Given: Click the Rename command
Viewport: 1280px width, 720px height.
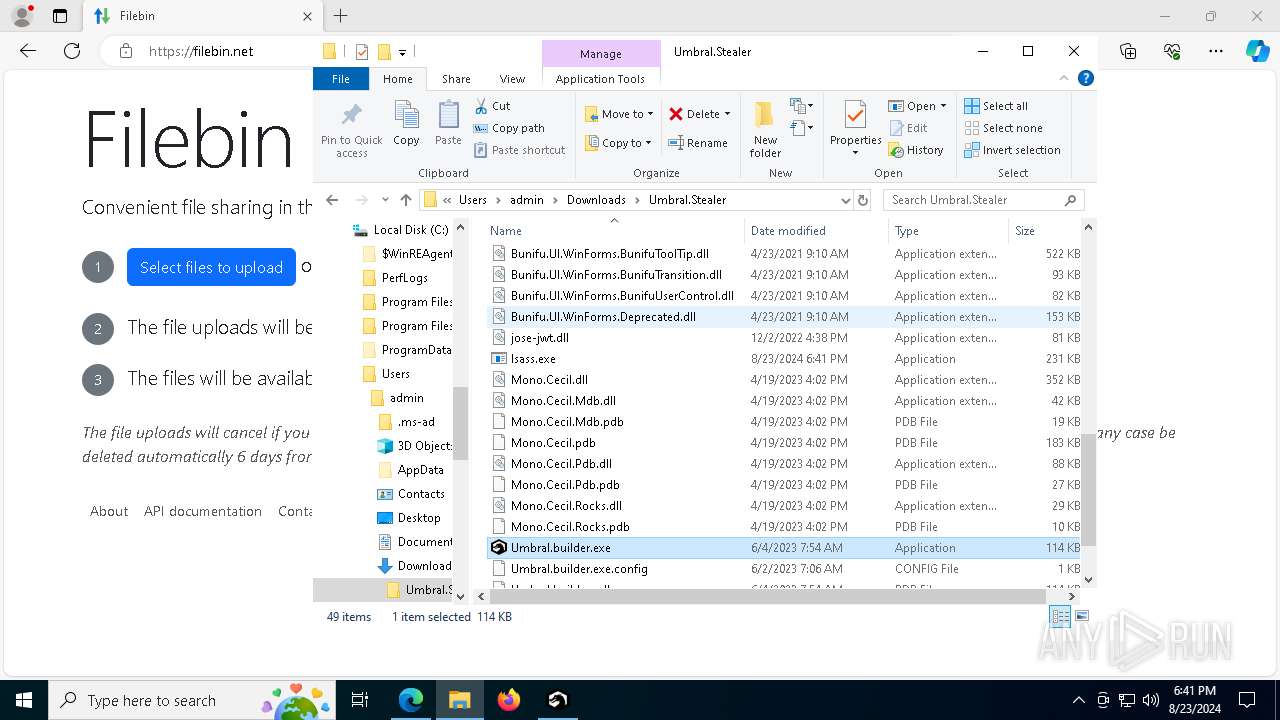Looking at the screenshot, I should click(698, 143).
